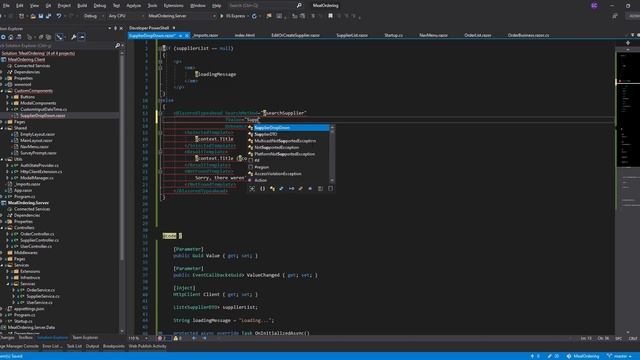
Task: Click the warning count icon below the editor
Action: pyautogui.click(x=176, y=338)
